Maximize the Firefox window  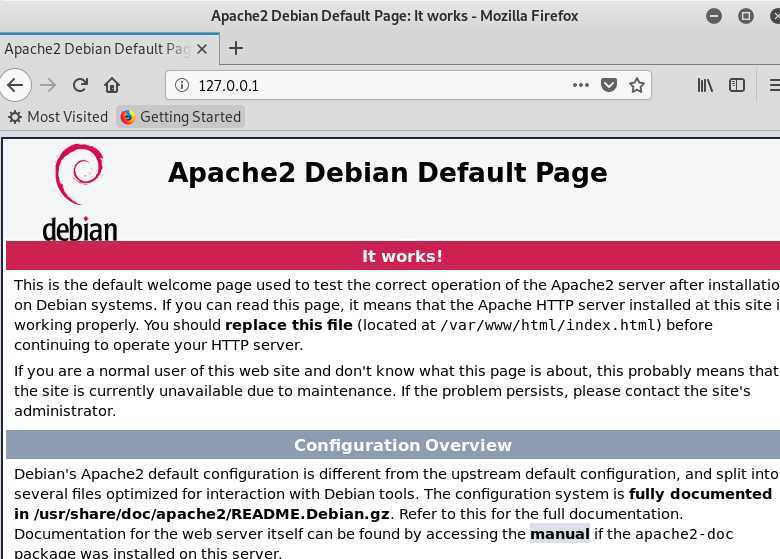pyautogui.click(x=746, y=16)
